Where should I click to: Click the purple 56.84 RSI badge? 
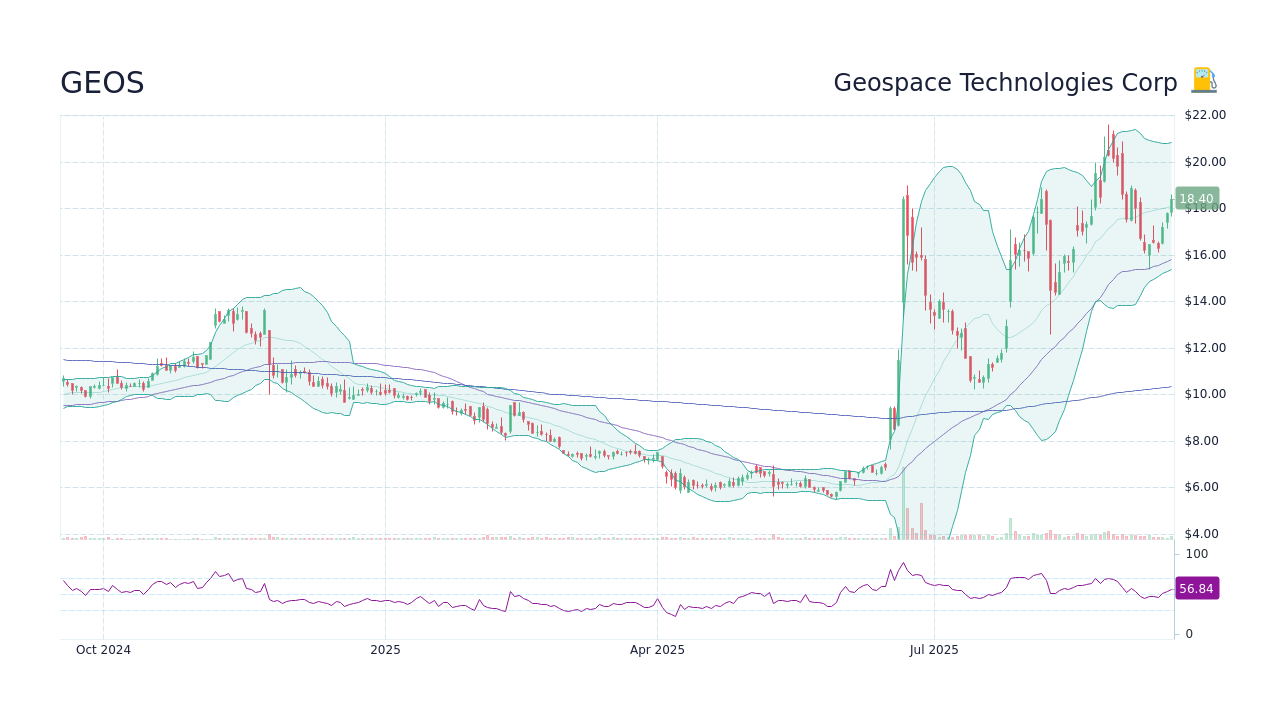point(1196,589)
